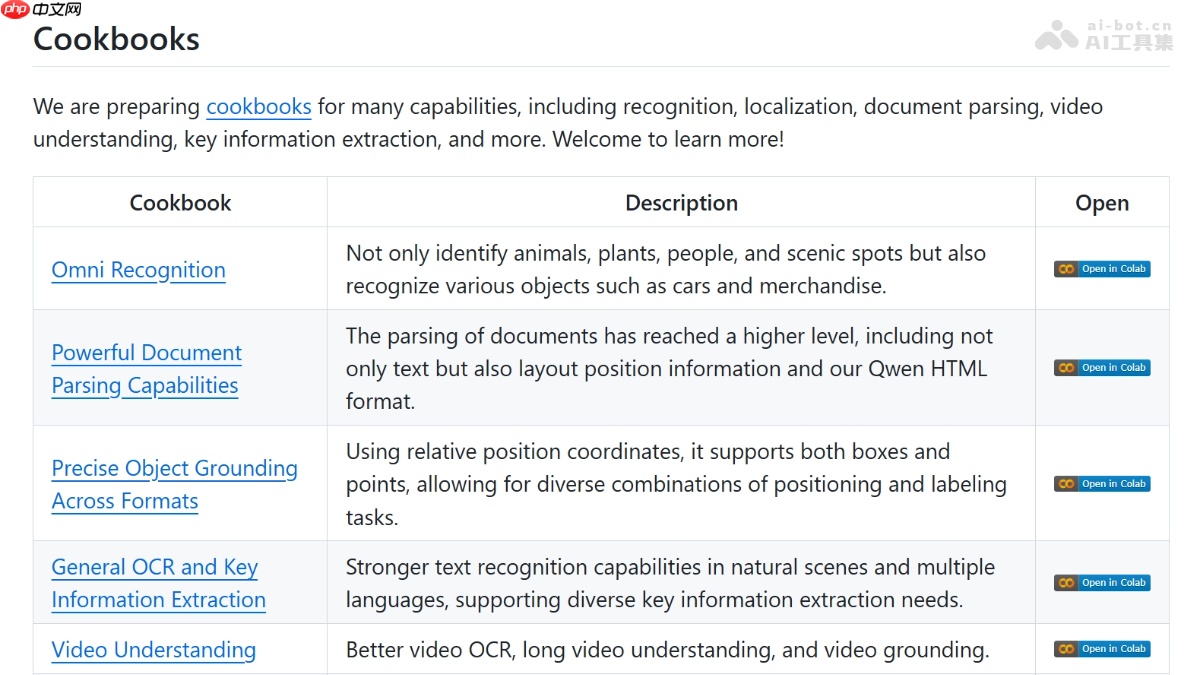
Task: Click the 'Open' column header
Action: coord(1102,203)
